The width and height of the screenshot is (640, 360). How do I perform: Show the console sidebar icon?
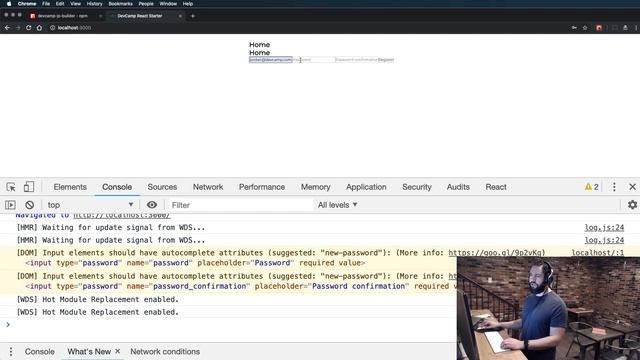[x=10, y=205]
